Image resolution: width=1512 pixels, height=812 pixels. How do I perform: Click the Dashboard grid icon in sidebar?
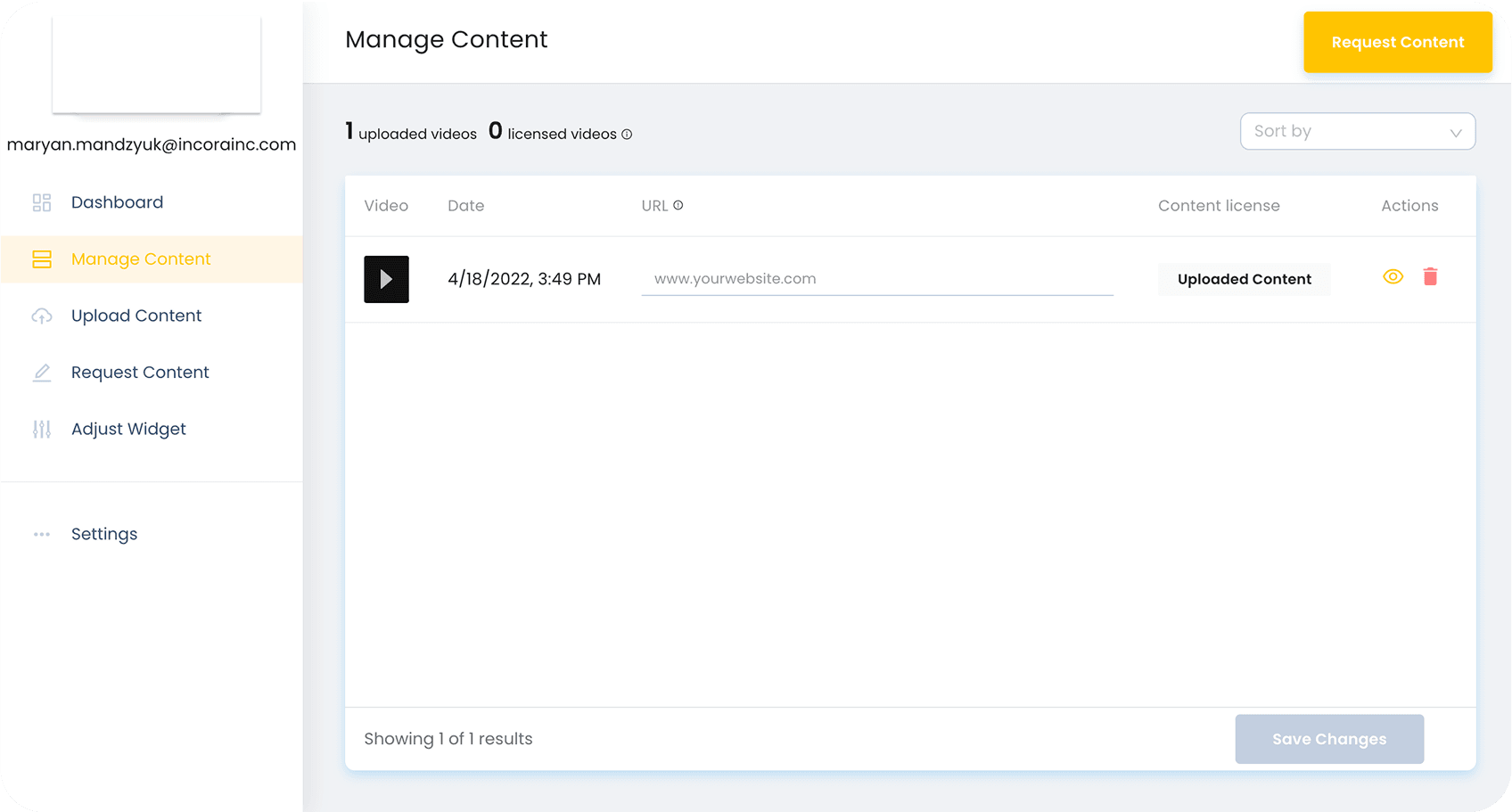[42, 202]
